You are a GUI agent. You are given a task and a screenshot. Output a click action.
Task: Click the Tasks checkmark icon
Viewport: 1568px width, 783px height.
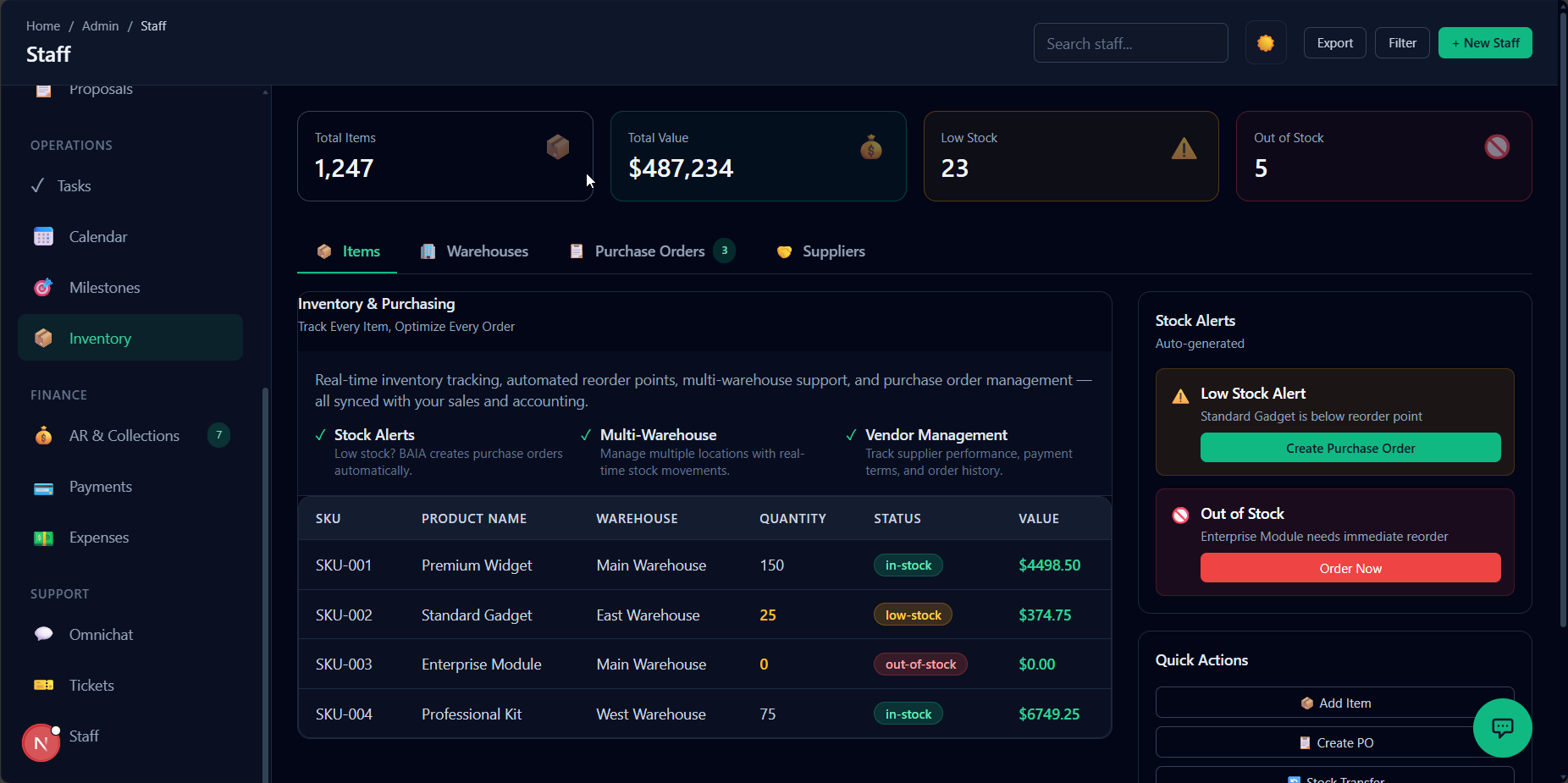[x=38, y=185]
